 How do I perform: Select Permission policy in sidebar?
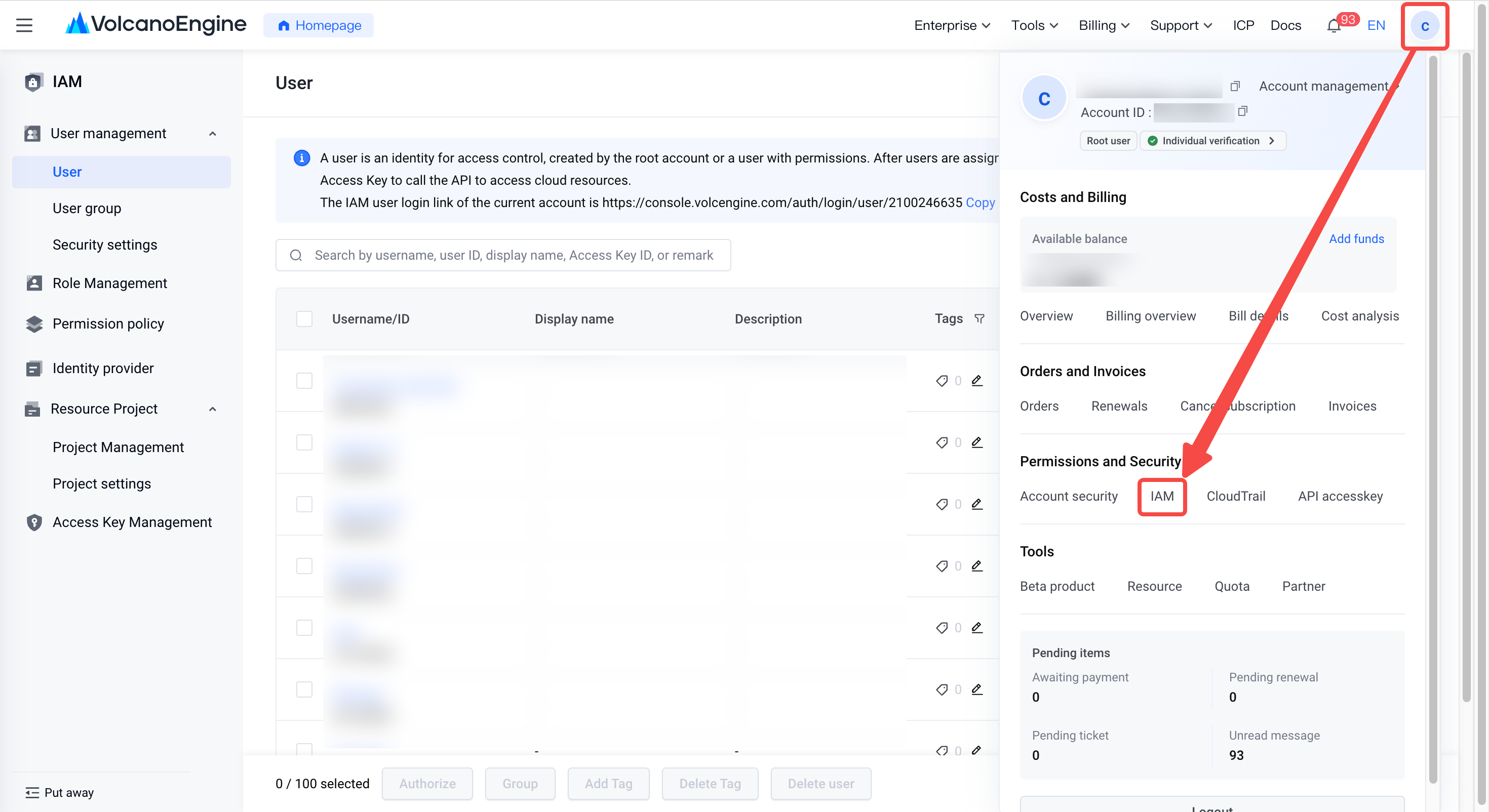coord(108,323)
